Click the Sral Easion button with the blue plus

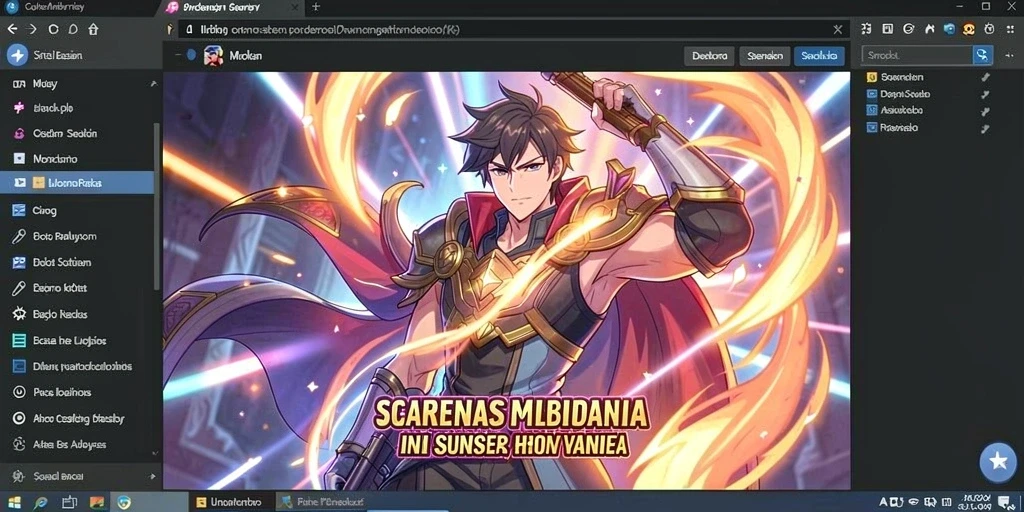coord(46,56)
